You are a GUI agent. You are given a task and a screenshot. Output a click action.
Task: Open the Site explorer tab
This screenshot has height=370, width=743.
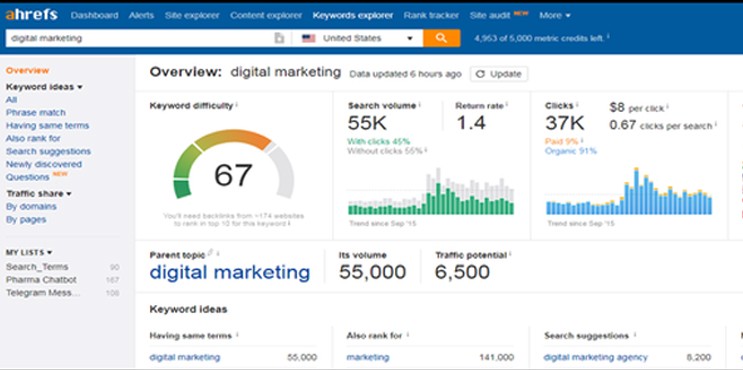(192, 15)
